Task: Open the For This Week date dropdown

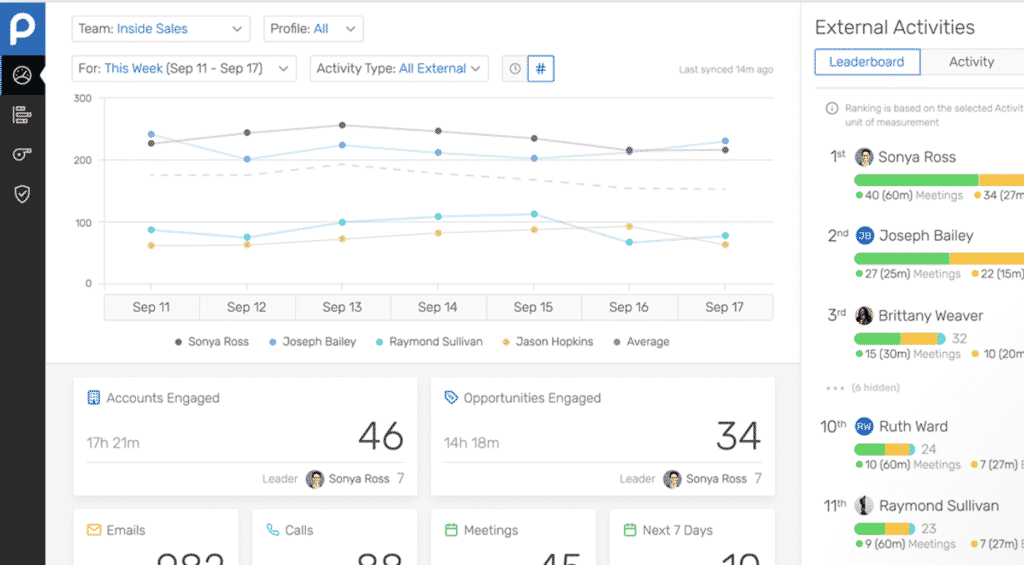Action: pos(184,69)
